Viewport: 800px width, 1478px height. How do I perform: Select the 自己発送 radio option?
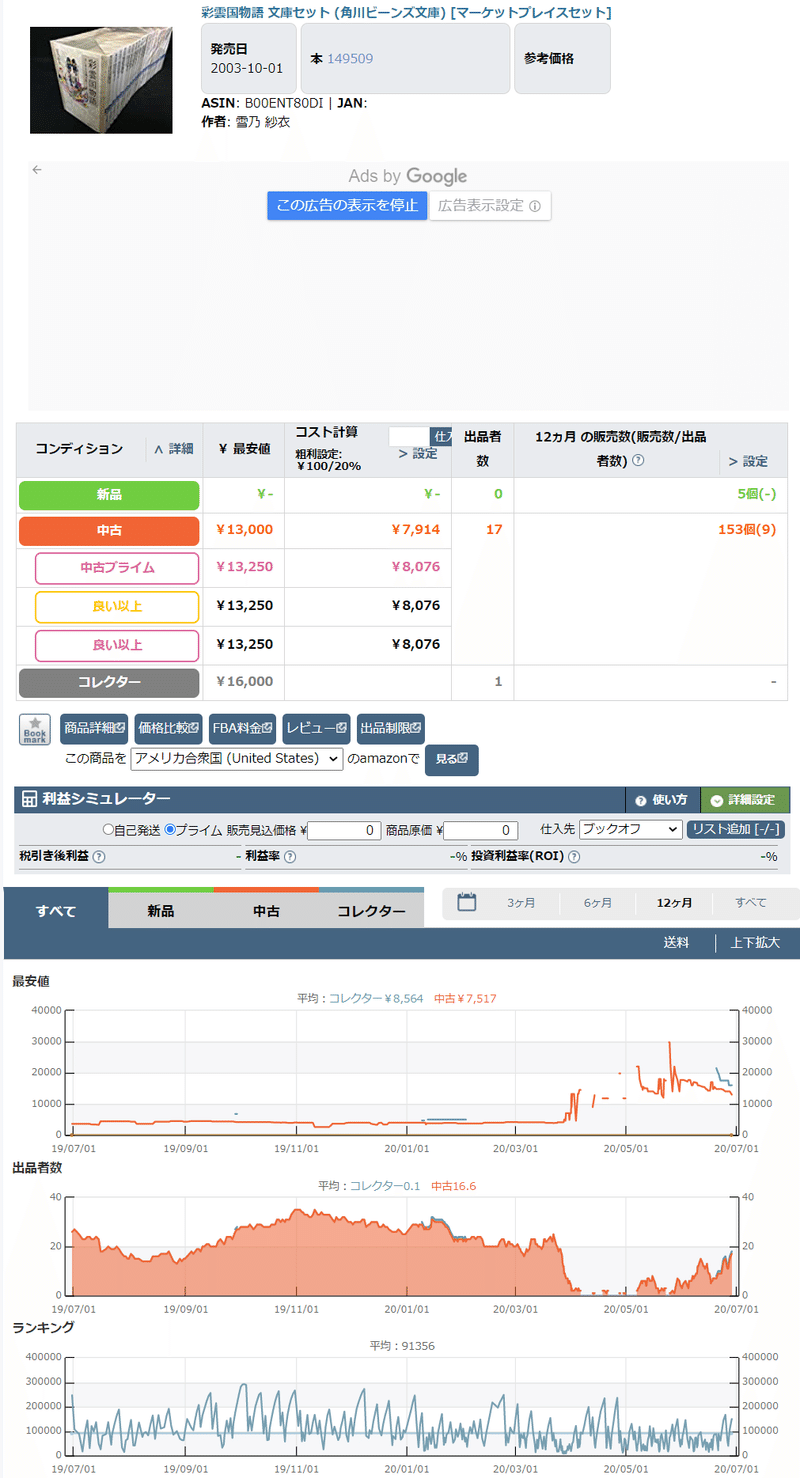click(x=109, y=830)
